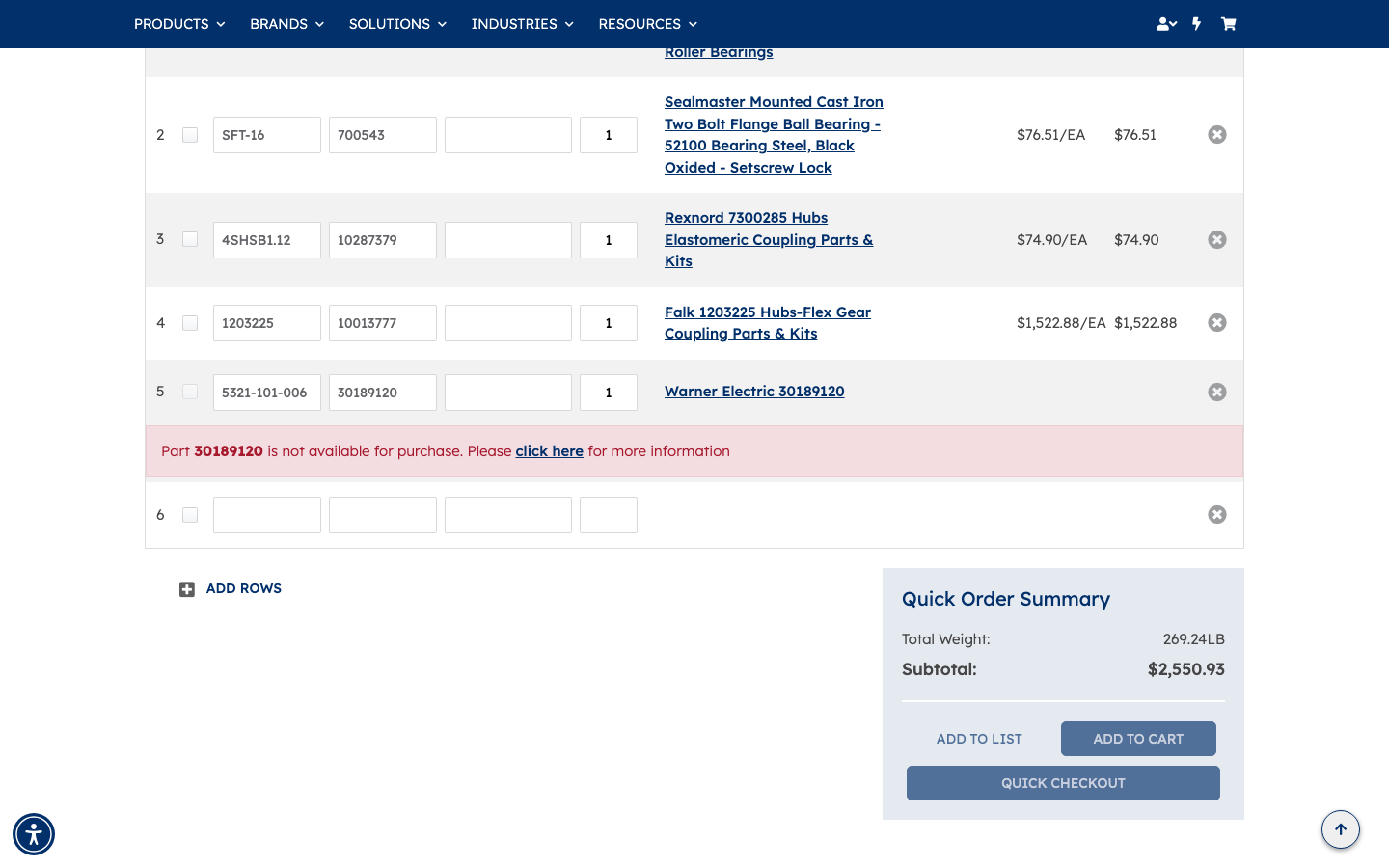Open the Roller Bearings link at top

coord(719,53)
